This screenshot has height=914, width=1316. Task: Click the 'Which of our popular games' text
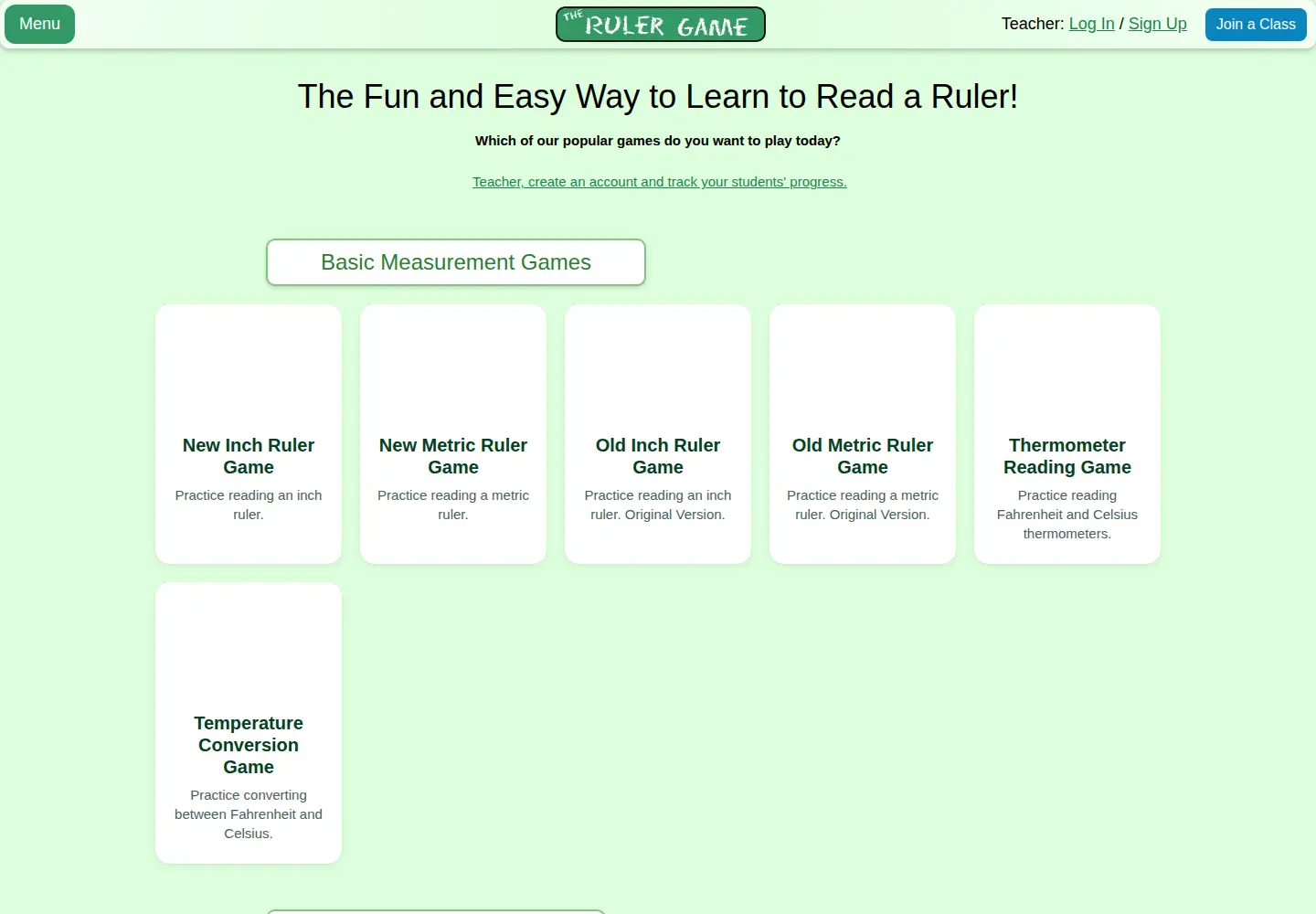658,141
